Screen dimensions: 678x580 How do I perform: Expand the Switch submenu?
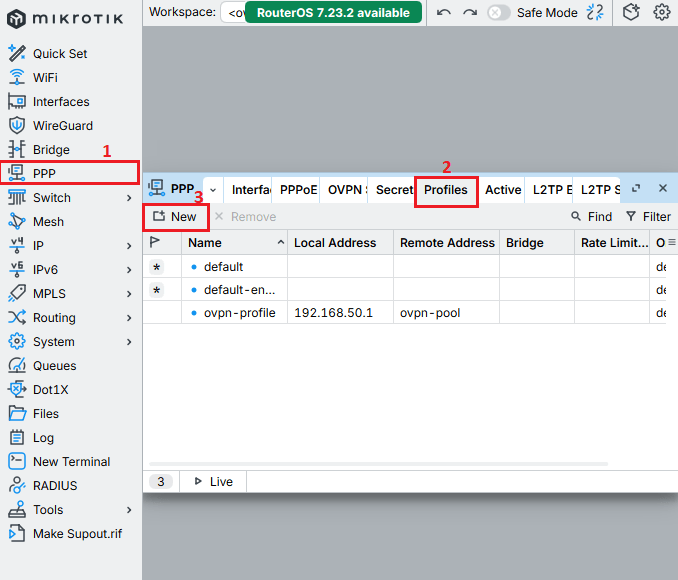pos(129,198)
